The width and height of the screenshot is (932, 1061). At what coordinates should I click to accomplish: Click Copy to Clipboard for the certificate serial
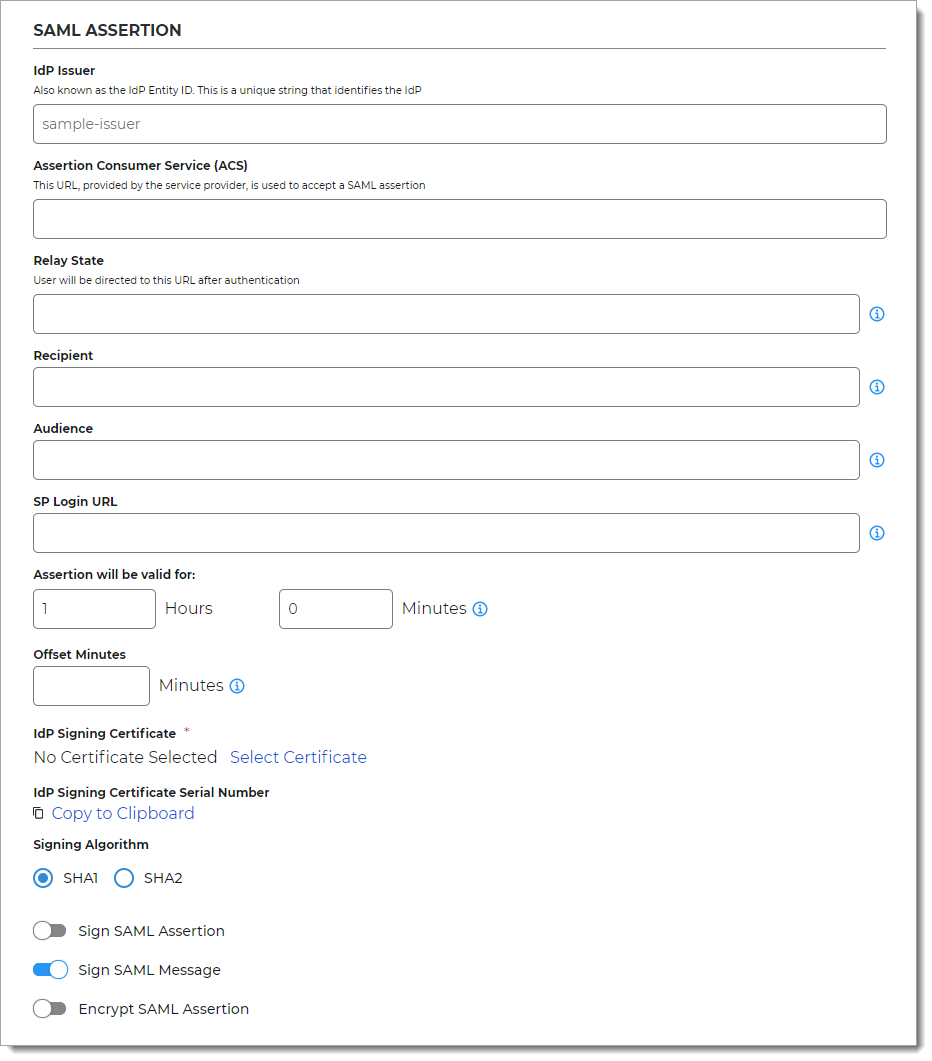click(x=122, y=813)
